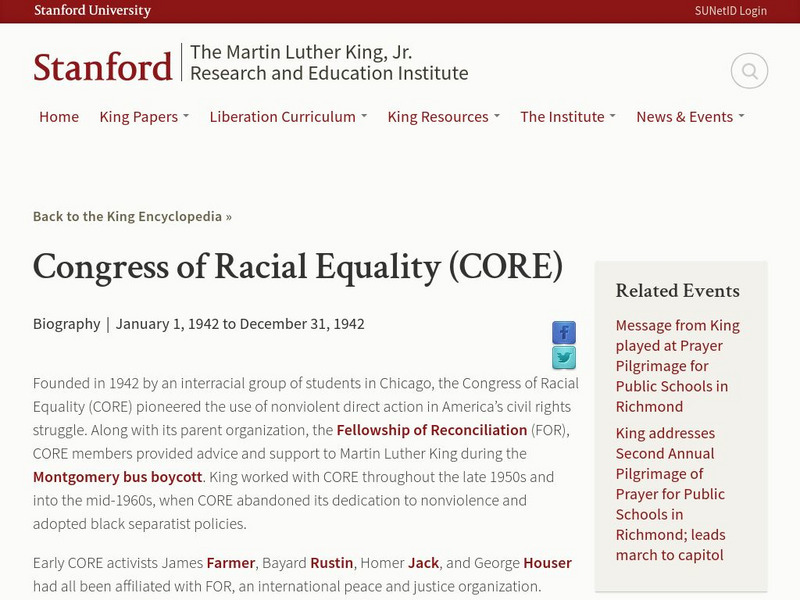Go to the Home menu item
The image size is (800, 600).
pos(59,117)
